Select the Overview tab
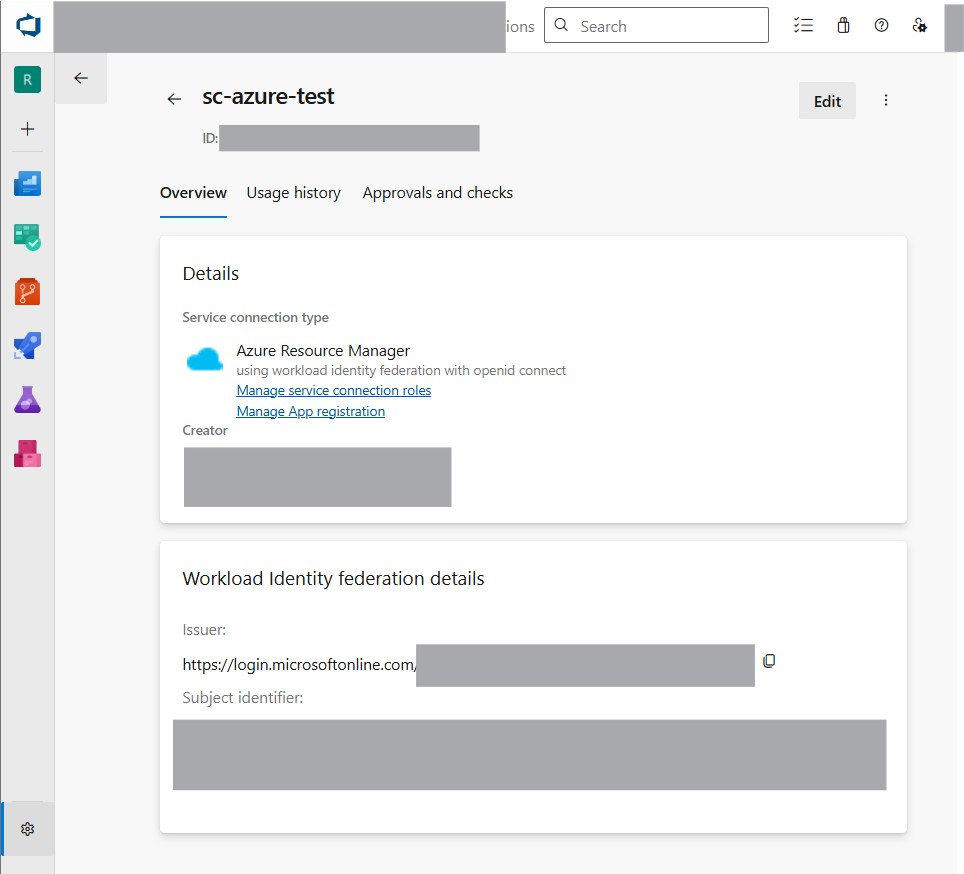Image resolution: width=964 pixels, height=874 pixels. click(194, 193)
